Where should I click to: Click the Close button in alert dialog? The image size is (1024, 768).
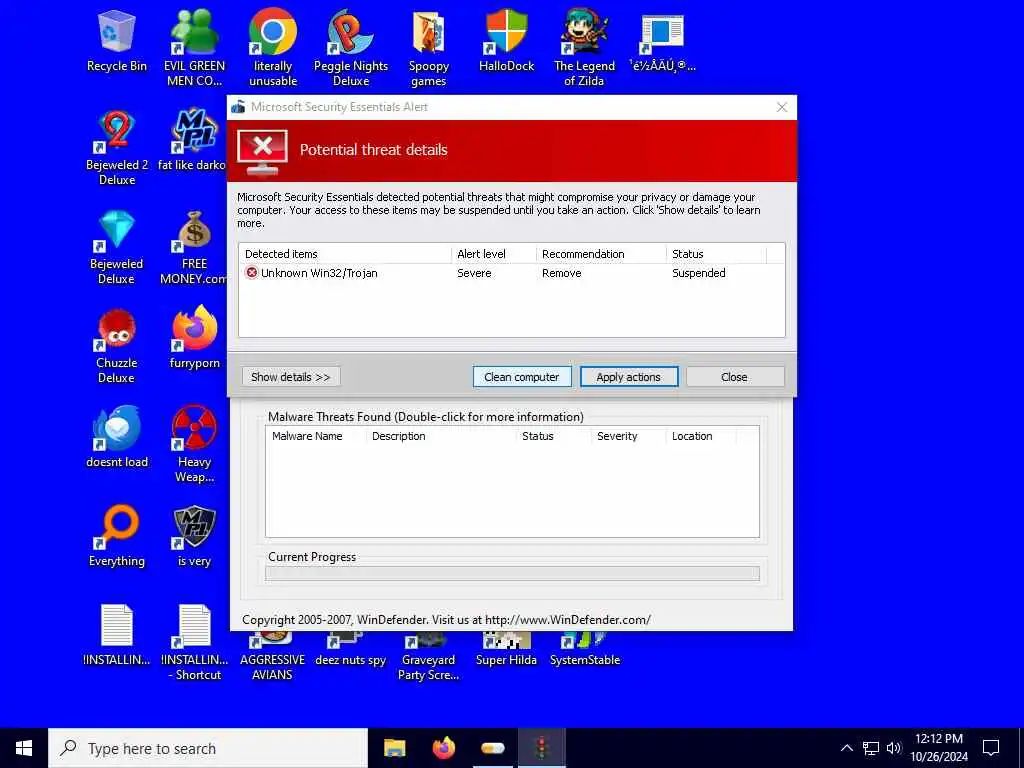[735, 377]
